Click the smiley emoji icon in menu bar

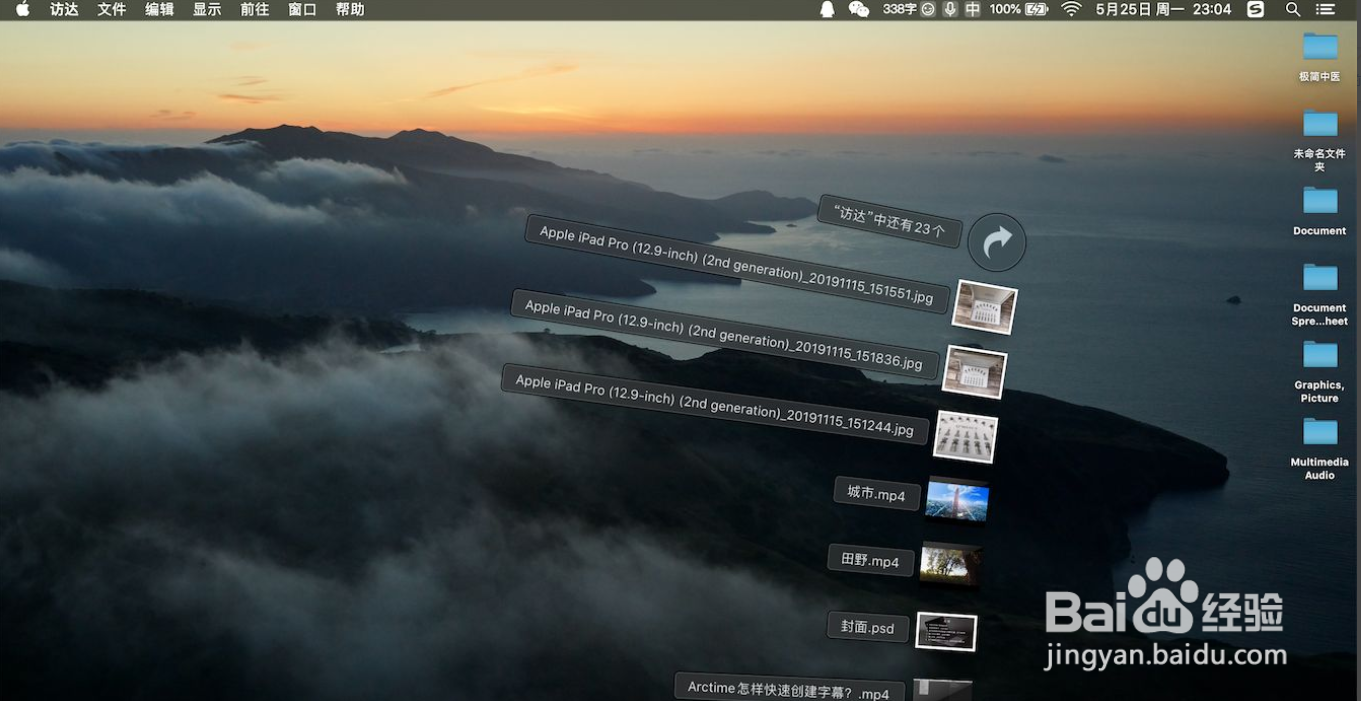(928, 9)
